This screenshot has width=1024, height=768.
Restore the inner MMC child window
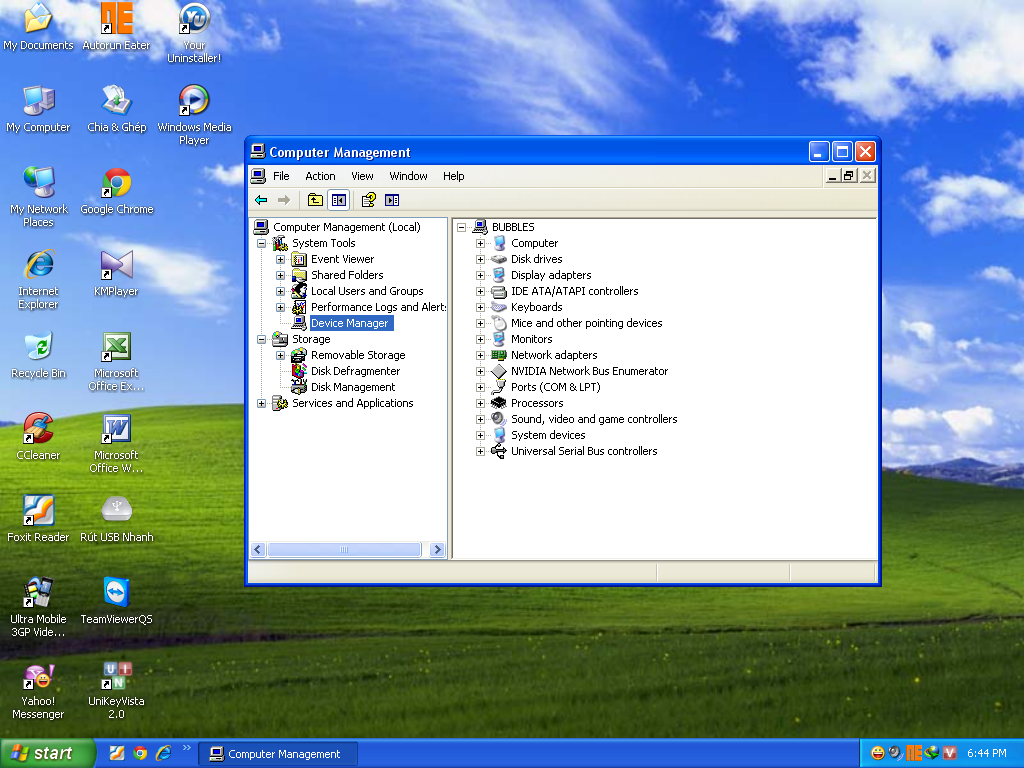[x=848, y=175]
